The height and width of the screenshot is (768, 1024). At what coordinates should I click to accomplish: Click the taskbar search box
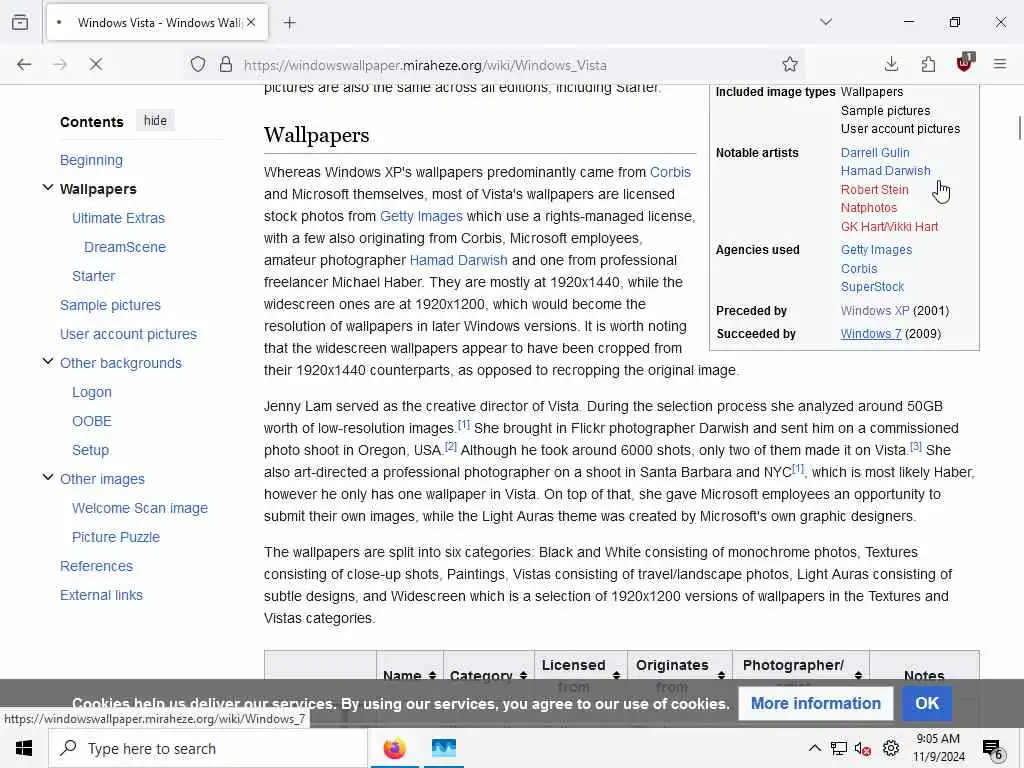click(x=208, y=748)
